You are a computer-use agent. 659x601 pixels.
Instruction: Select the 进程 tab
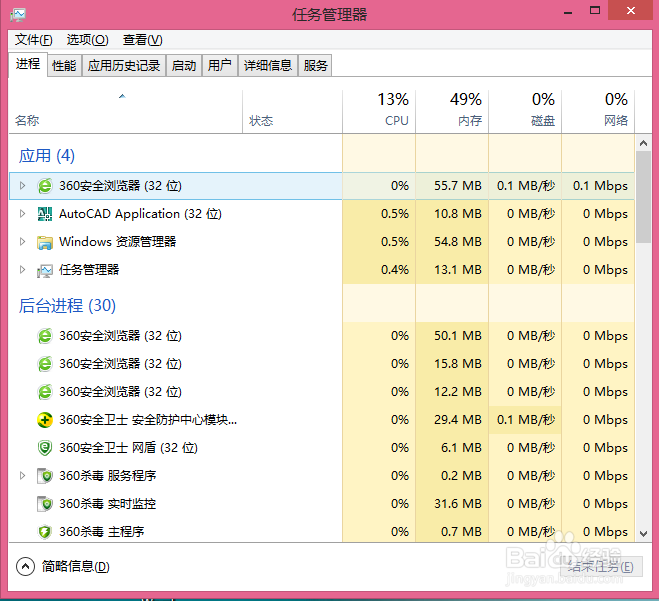coord(28,64)
